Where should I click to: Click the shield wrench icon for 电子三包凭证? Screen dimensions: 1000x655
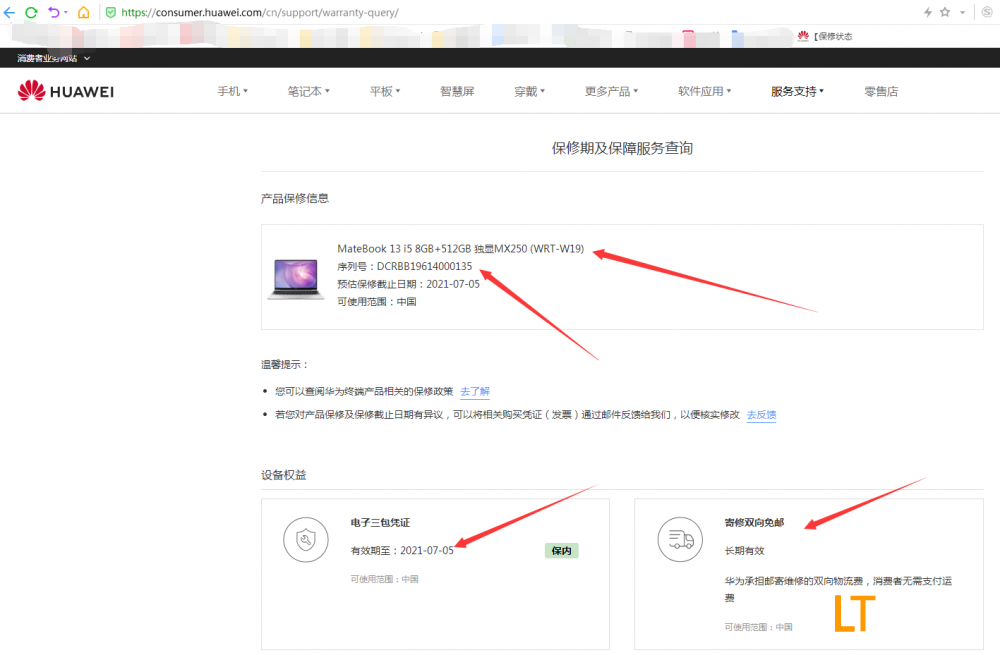coord(306,540)
